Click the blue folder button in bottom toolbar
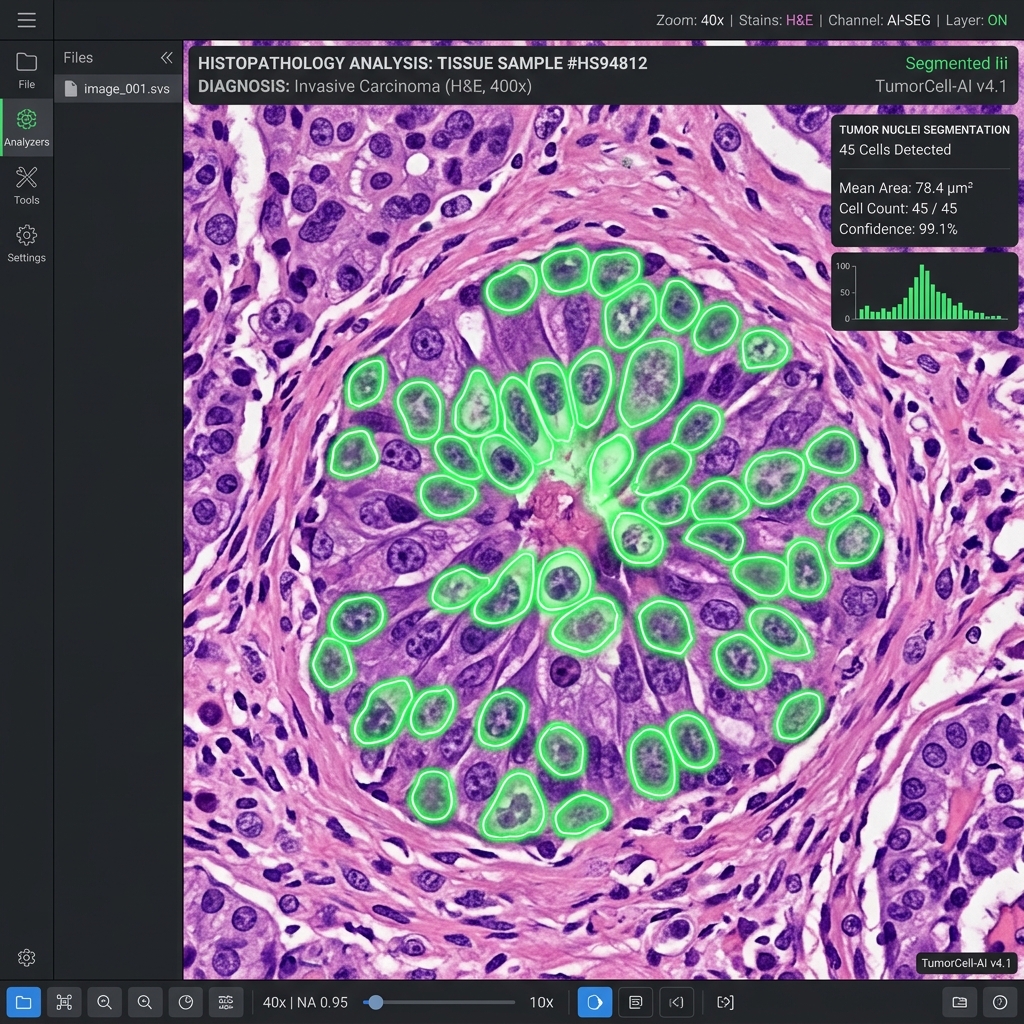 click(x=24, y=1002)
